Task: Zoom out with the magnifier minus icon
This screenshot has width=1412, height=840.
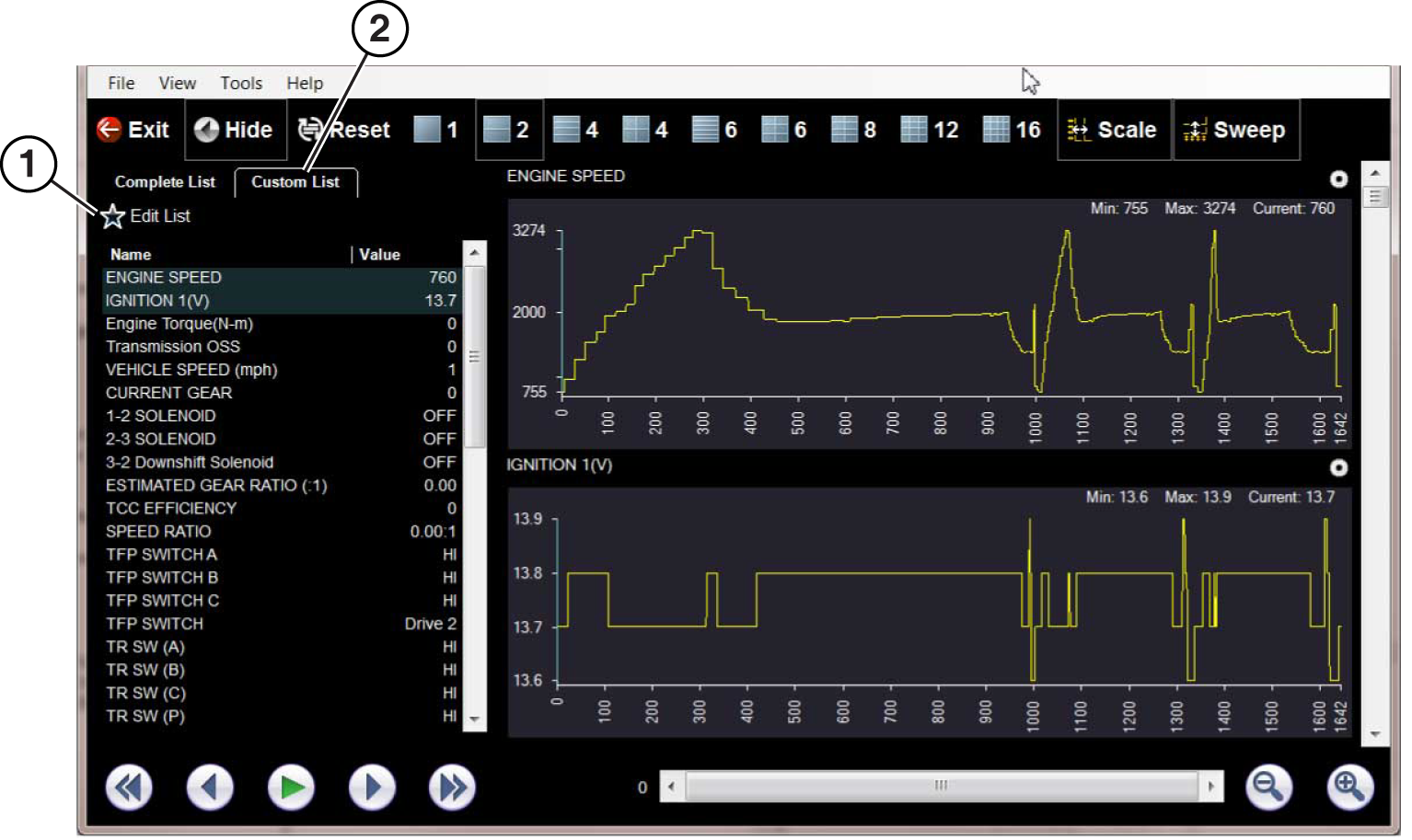Action: pyautogui.click(x=1268, y=787)
